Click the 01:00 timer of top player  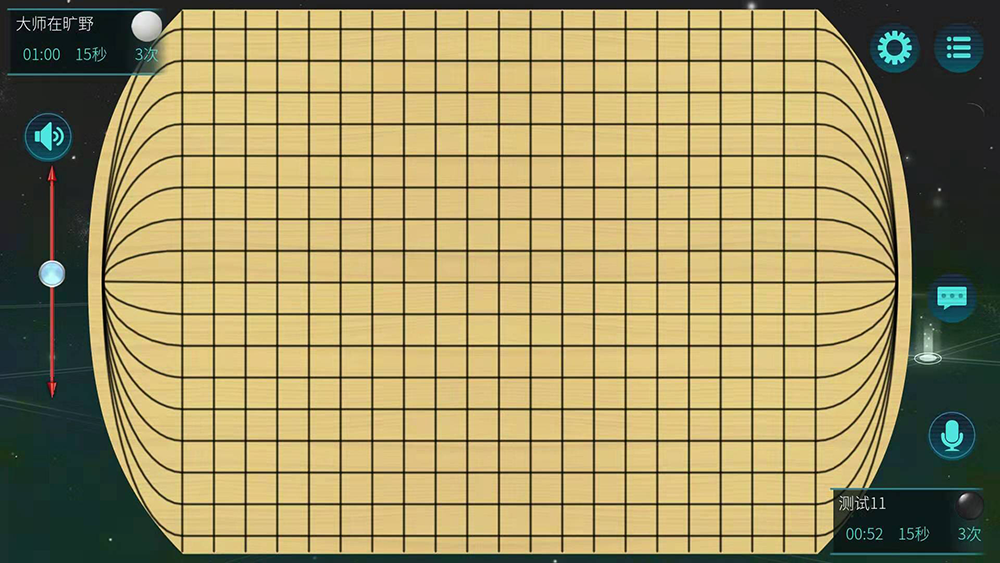[41, 55]
